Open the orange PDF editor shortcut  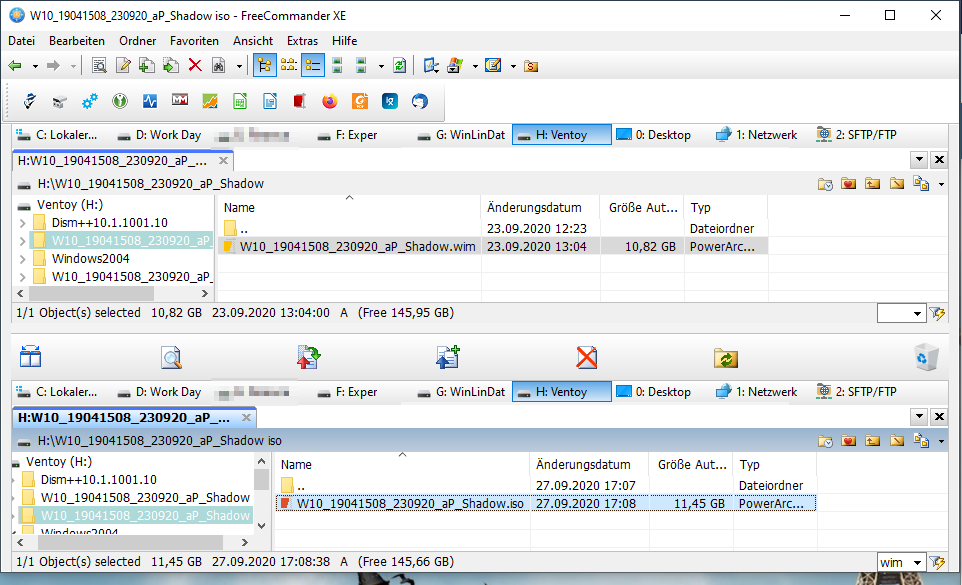coord(360,101)
